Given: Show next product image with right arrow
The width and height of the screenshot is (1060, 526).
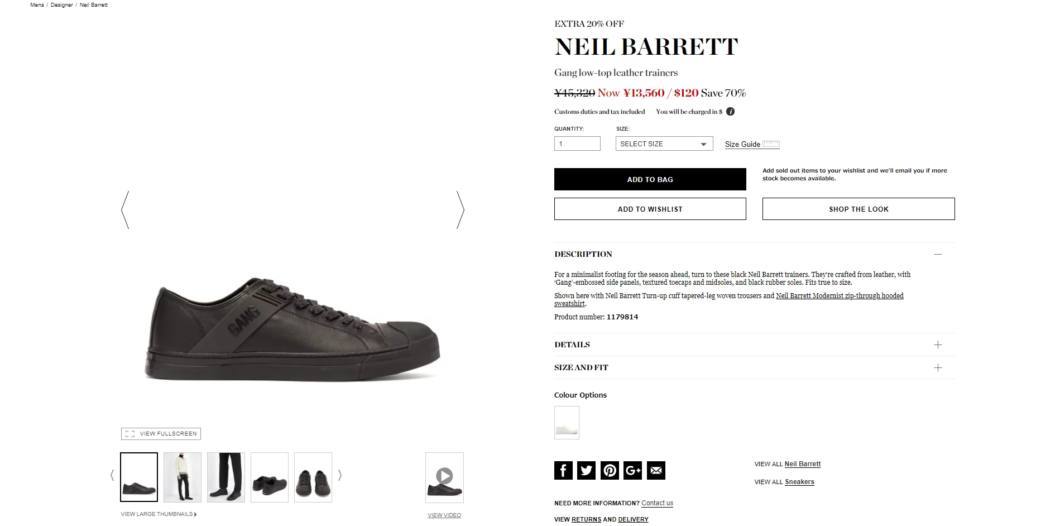Looking at the screenshot, I should (x=460, y=210).
